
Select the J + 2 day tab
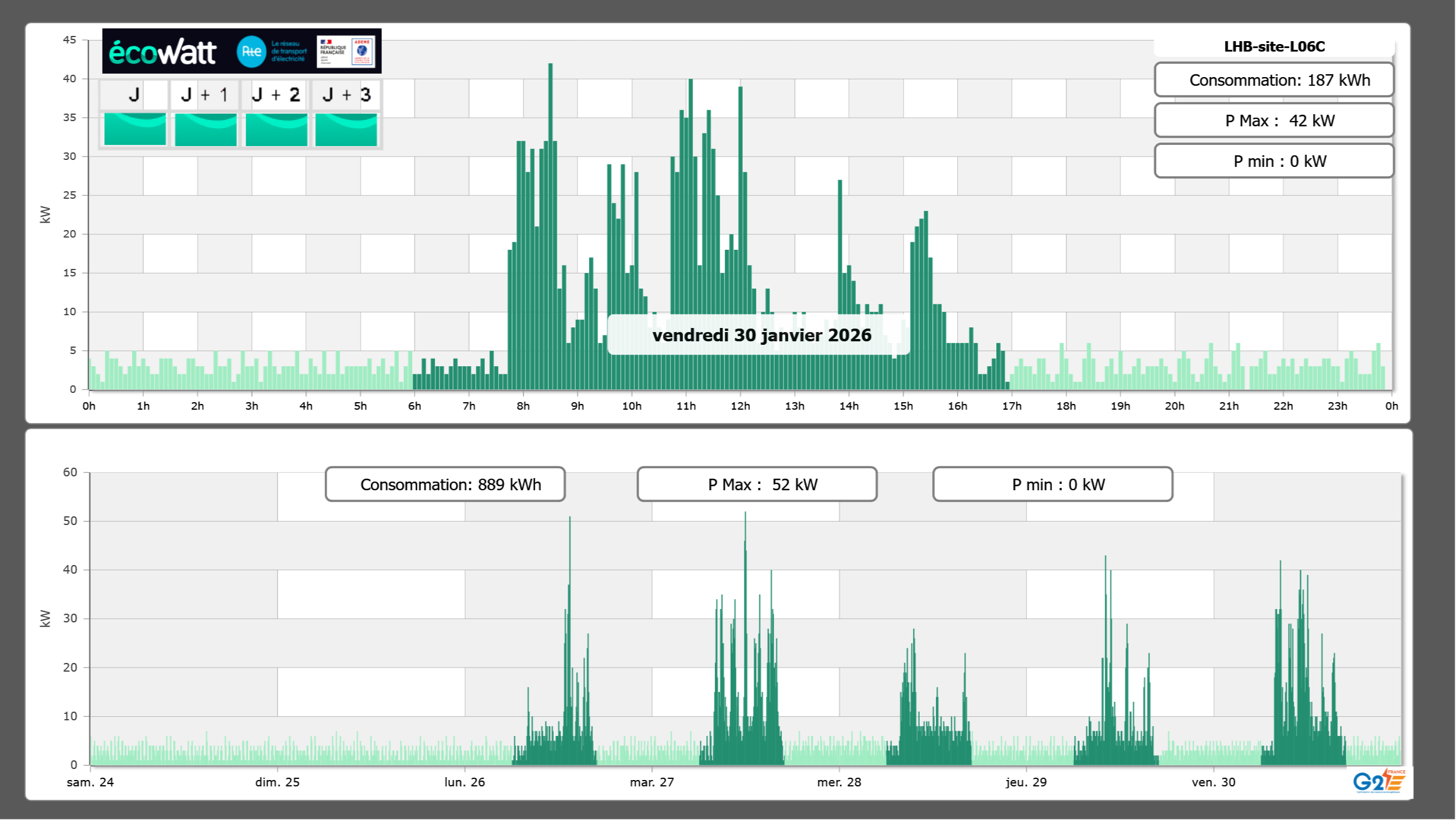[x=276, y=94]
